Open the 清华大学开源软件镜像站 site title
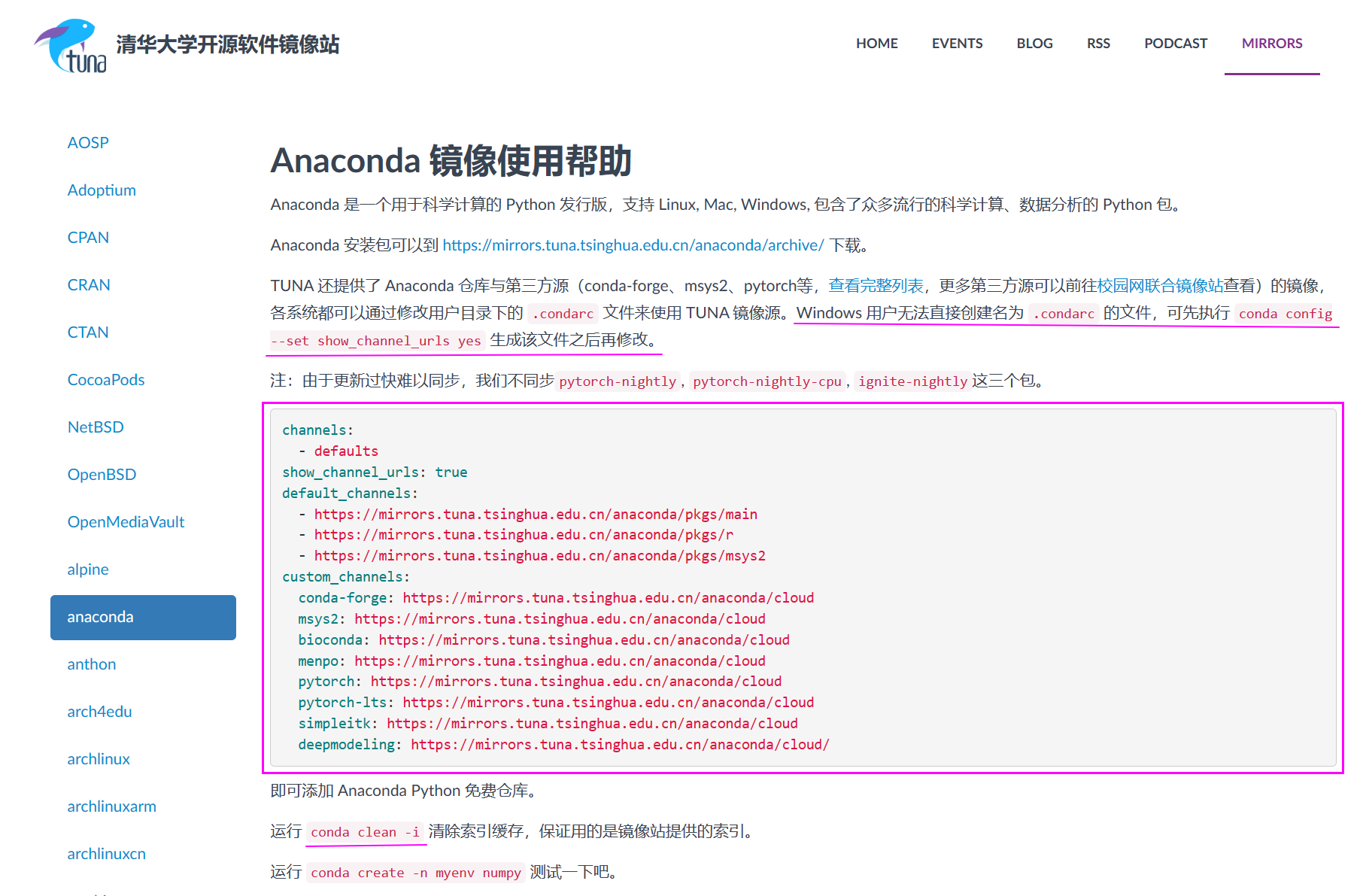The width and height of the screenshot is (1366, 896). click(x=228, y=44)
